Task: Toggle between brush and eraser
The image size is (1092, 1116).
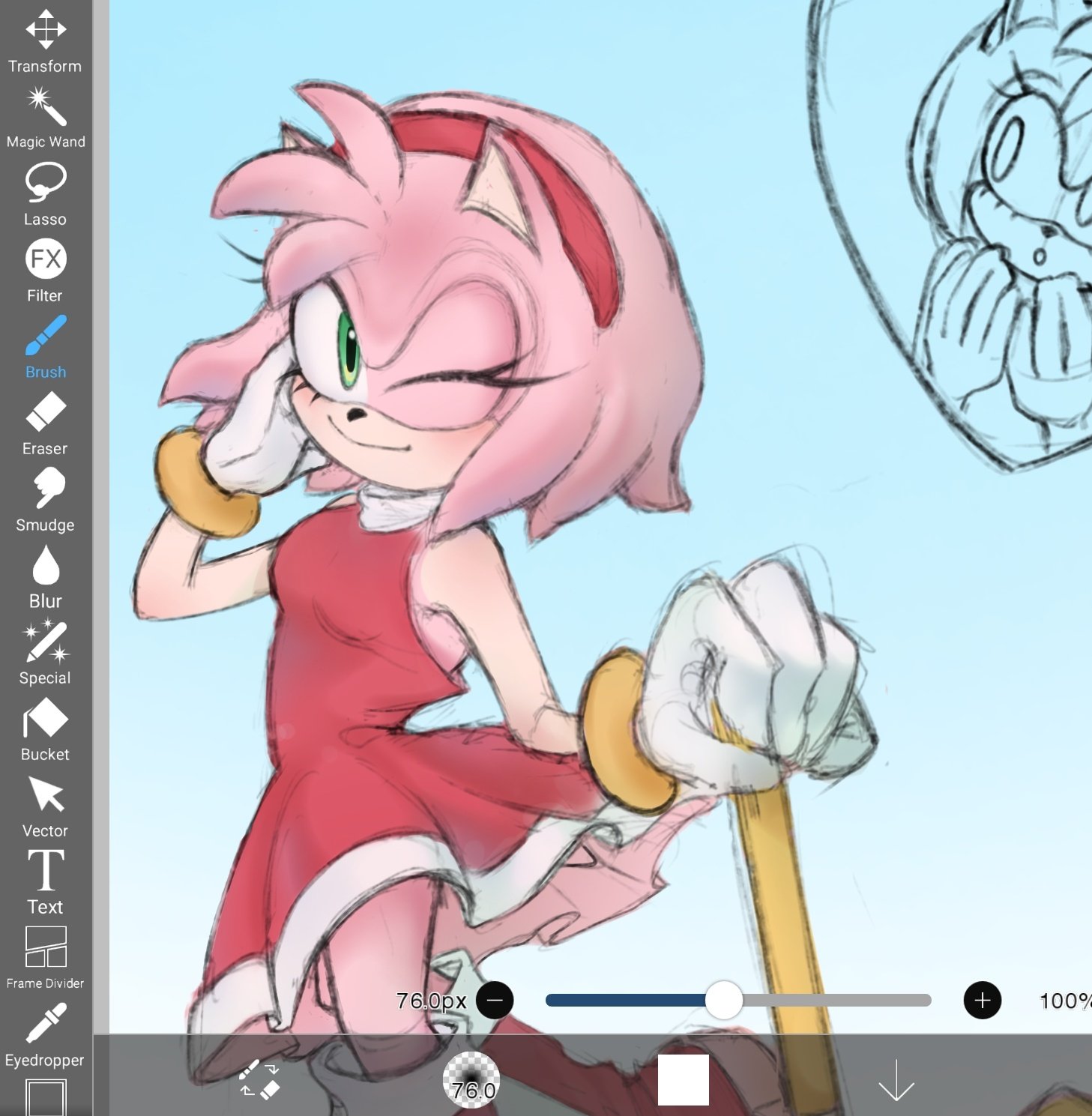Action: [x=259, y=1079]
